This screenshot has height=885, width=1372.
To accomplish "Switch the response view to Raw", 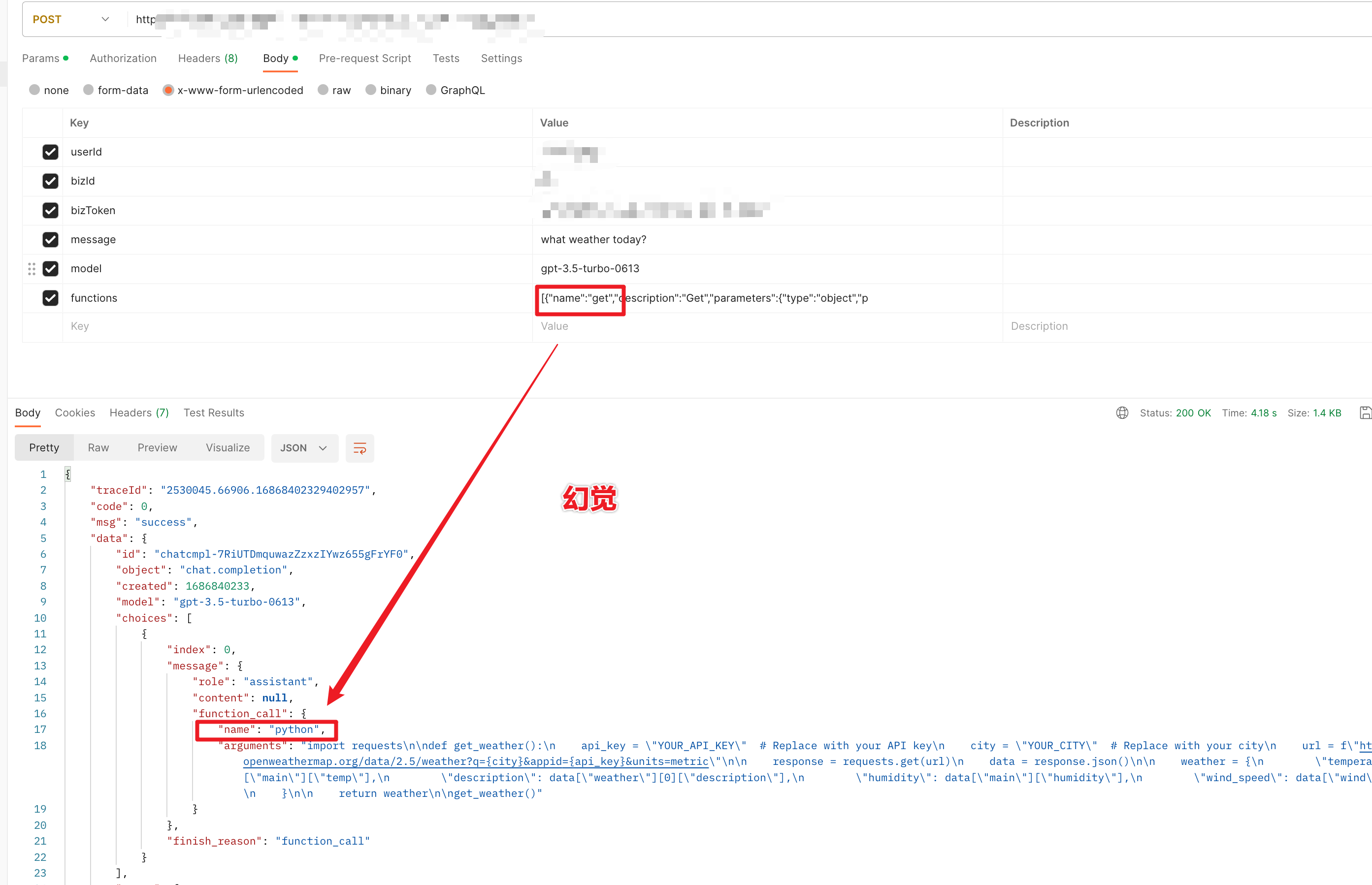I will (98, 448).
